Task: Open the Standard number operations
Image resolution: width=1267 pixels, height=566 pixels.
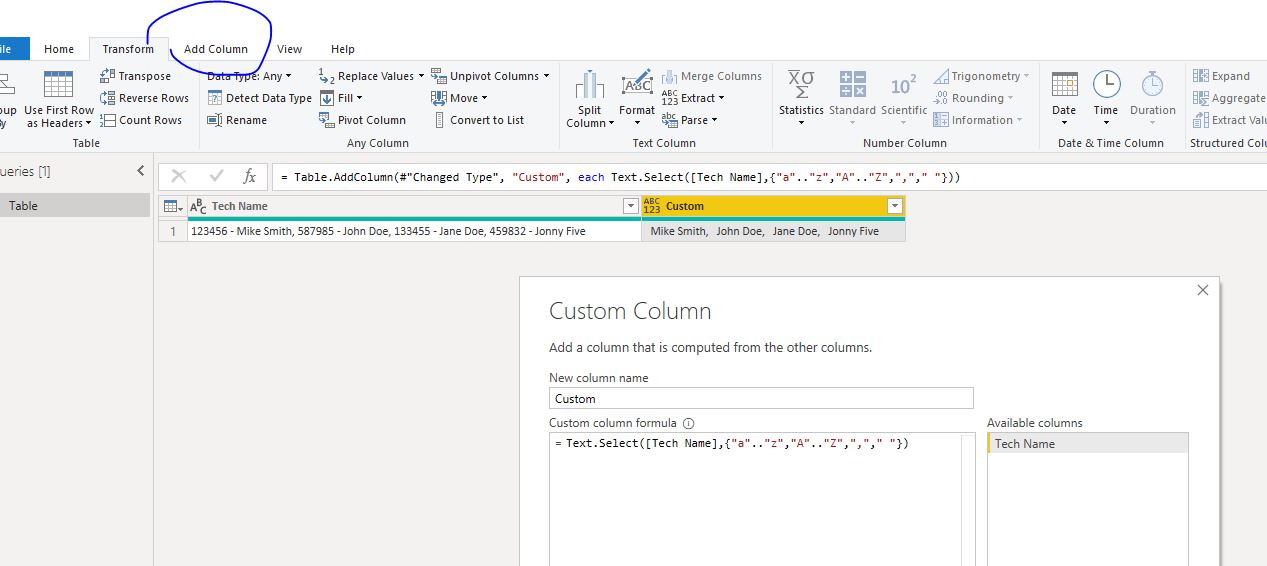Action: pyautogui.click(x=852, y=100)
